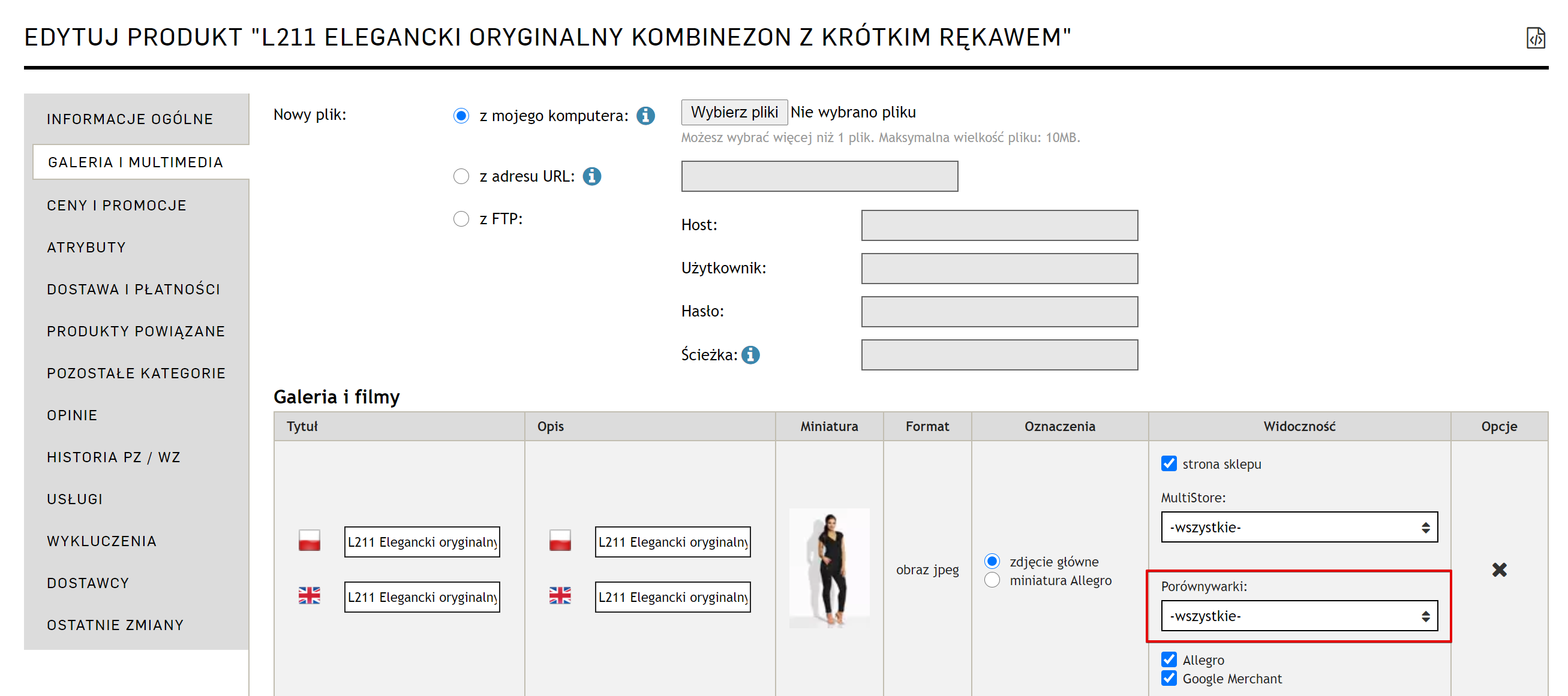Open the 'Ceny i promocje' tab
Image resolution: width=1568 pixels, height=696 pixels.
click(116, 206)
